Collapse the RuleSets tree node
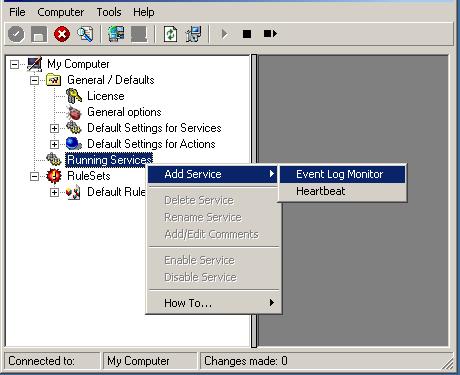 (34, 176)
